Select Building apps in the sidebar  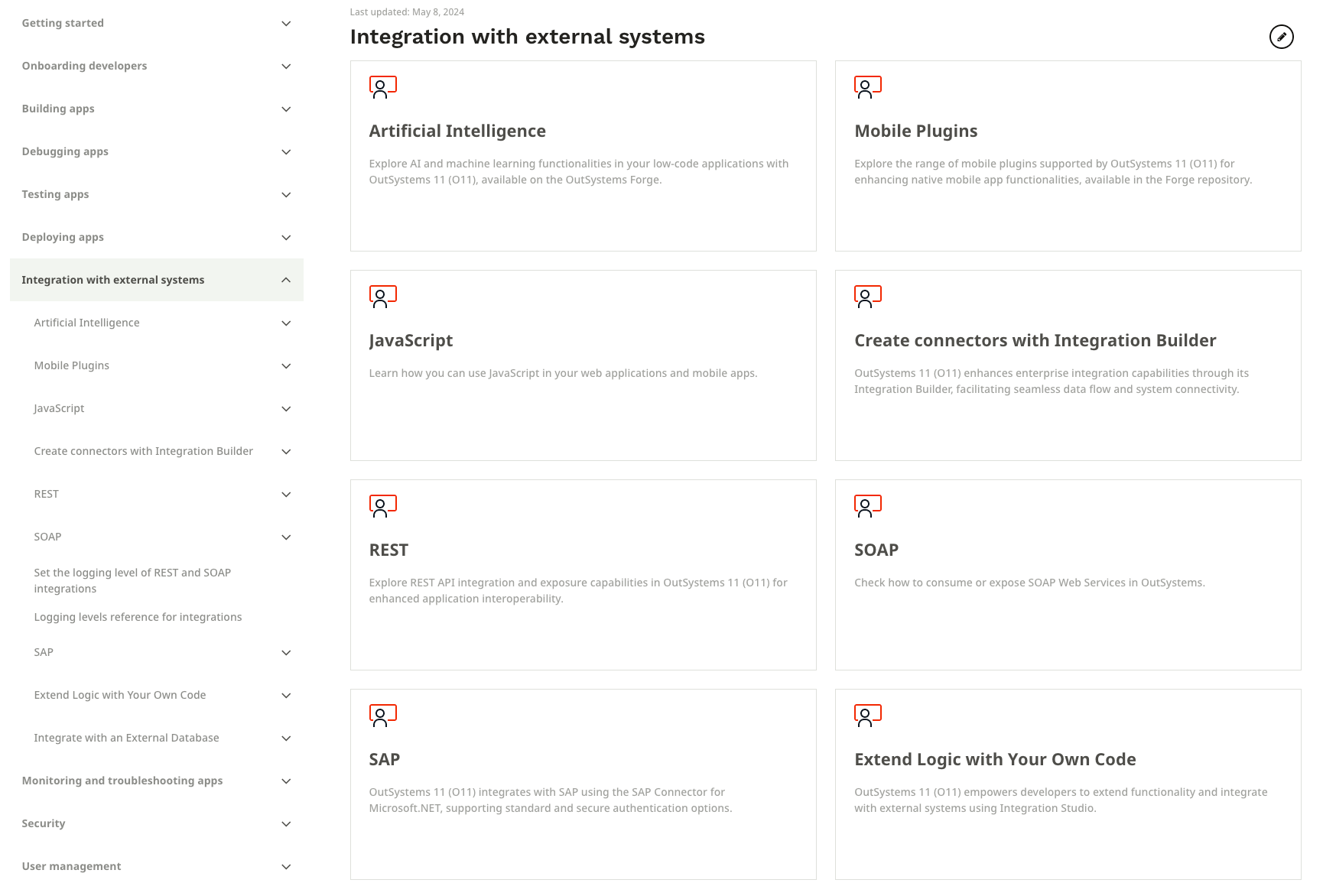[x=58, y=109]
